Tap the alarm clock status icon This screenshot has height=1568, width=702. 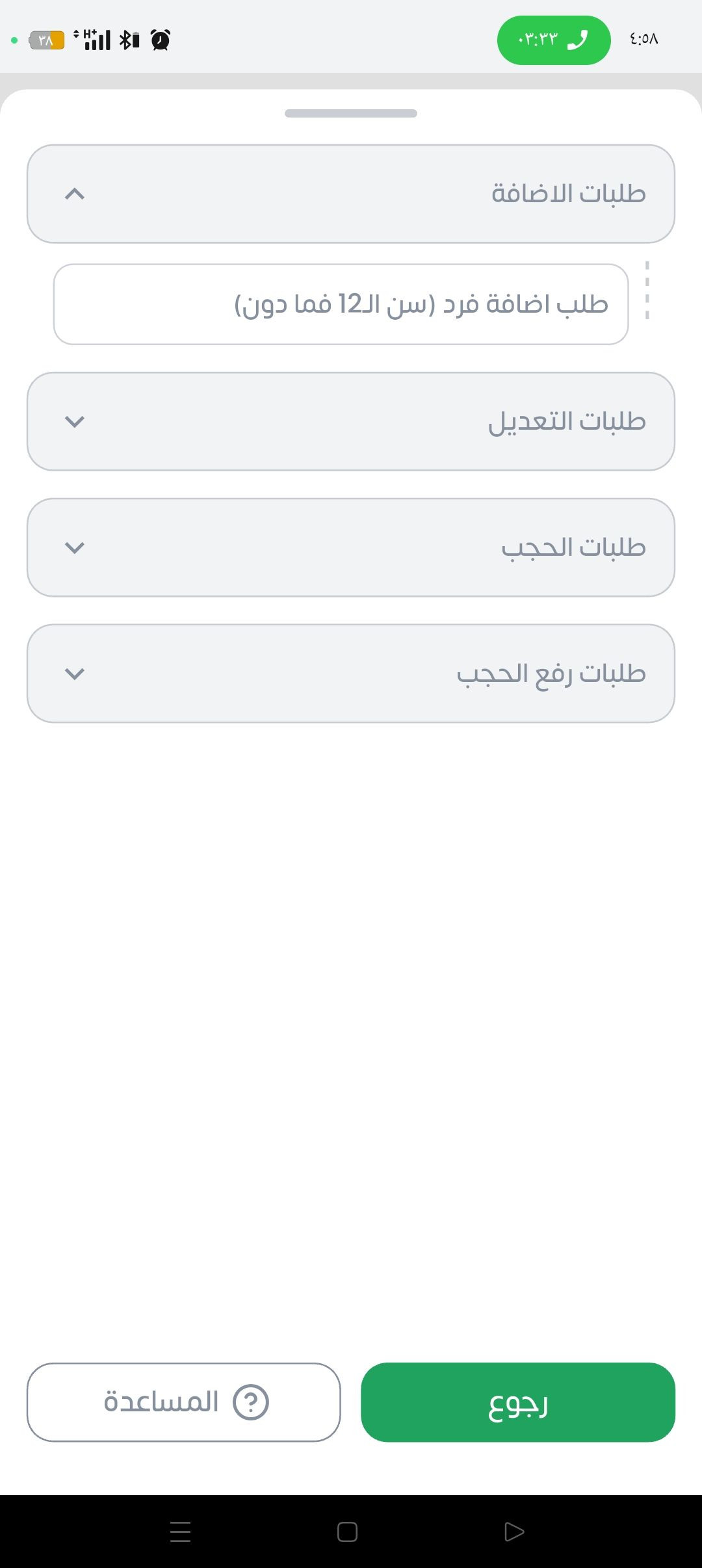coord(161,40)
